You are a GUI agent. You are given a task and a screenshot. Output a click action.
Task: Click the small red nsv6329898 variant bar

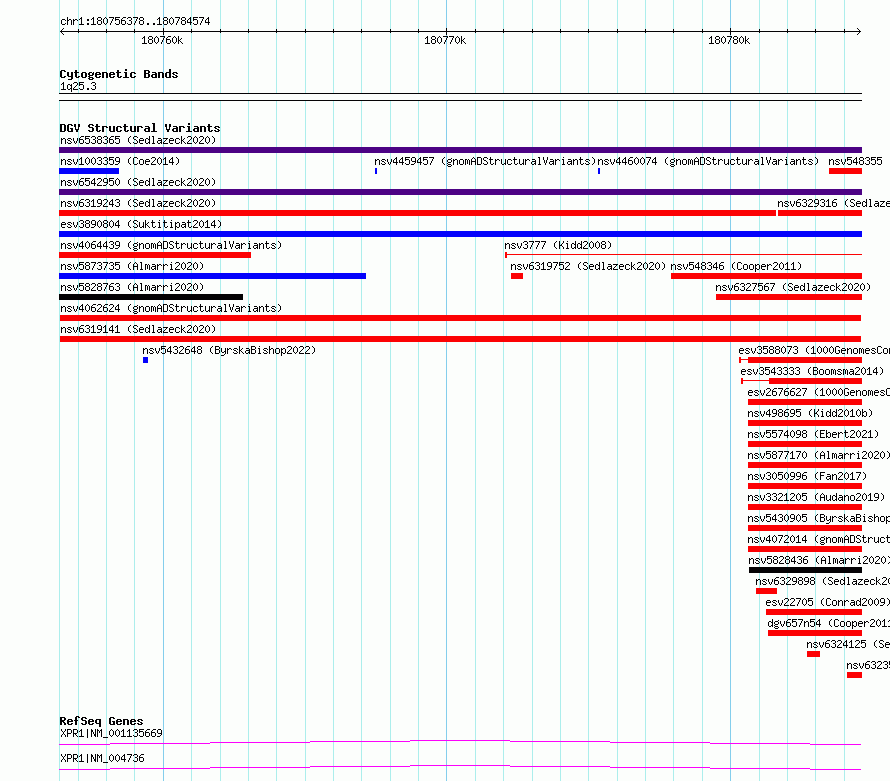(x=766, y=591)
